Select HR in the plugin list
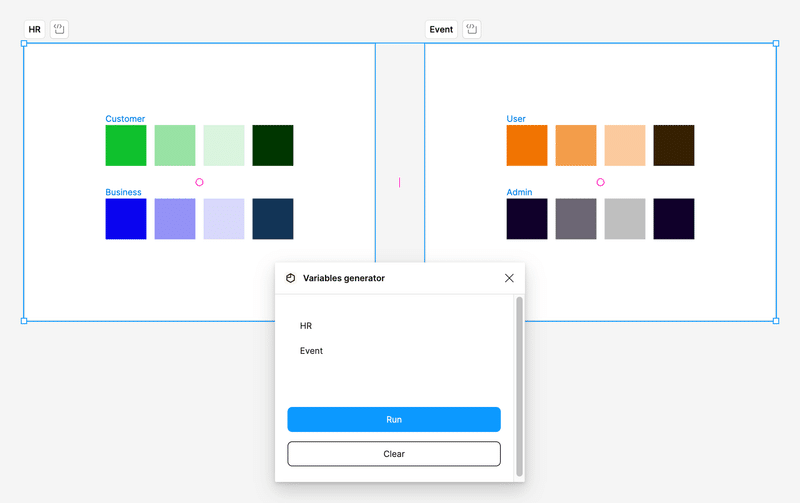Screen dimensions: 800x503 [x=306, y=325]
